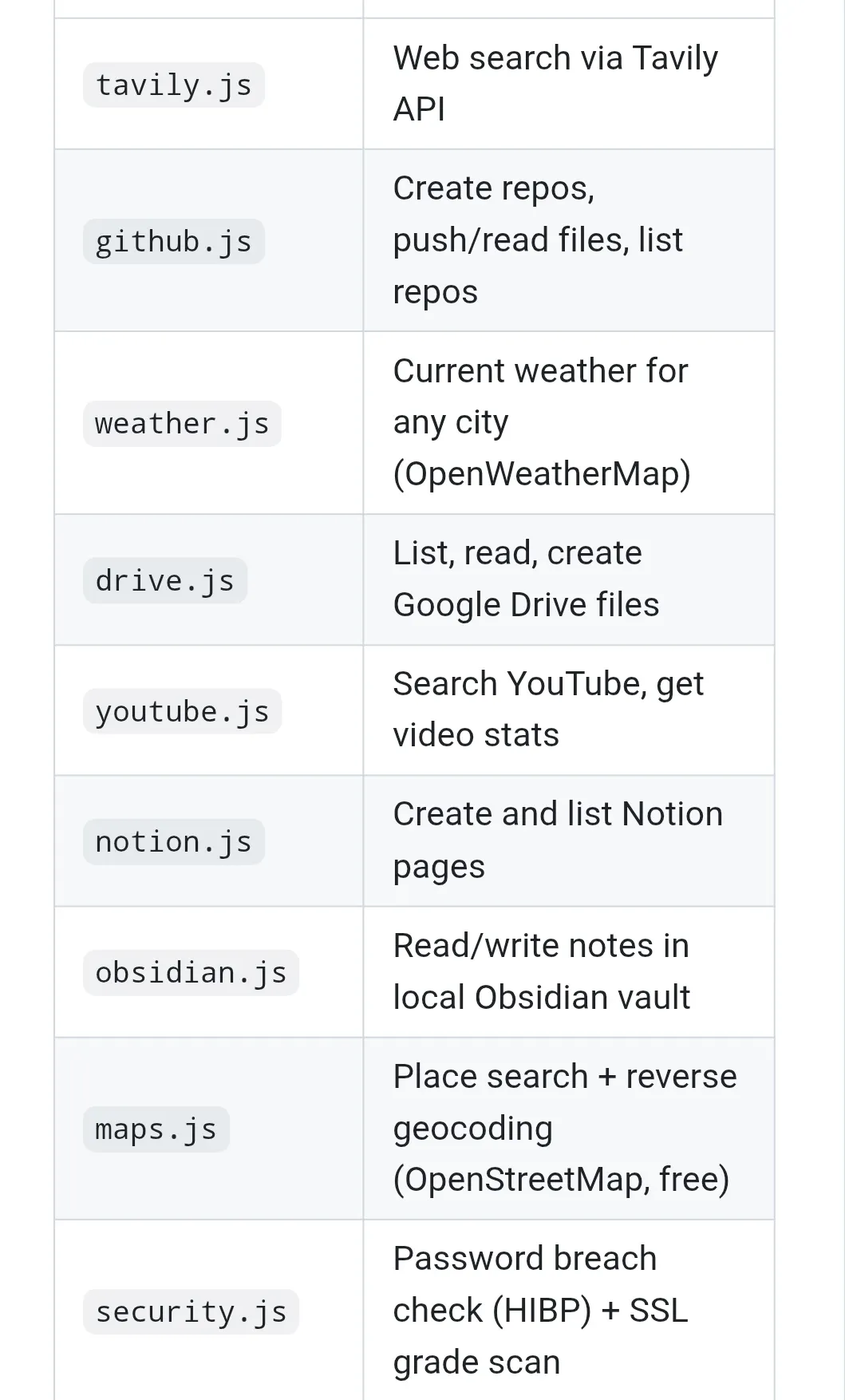Click 'Current weather for any city' description
The width and height of the screenshot is (845, 1400).
(542, 422)
